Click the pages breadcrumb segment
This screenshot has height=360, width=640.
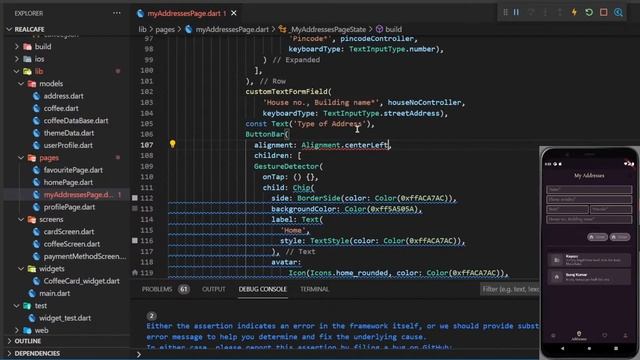tap(165, 29)
